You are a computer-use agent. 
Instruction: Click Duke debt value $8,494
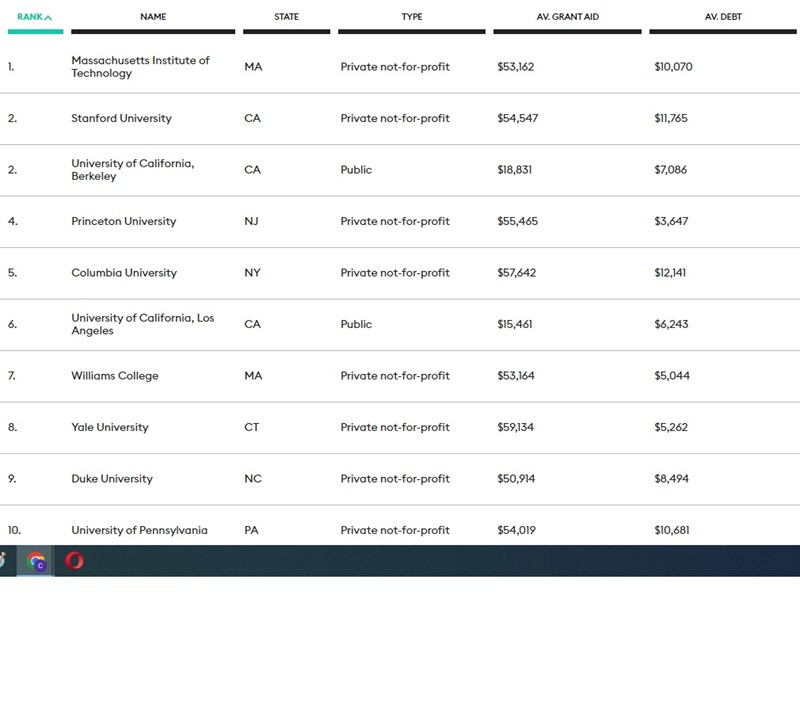tap(671, 479)
